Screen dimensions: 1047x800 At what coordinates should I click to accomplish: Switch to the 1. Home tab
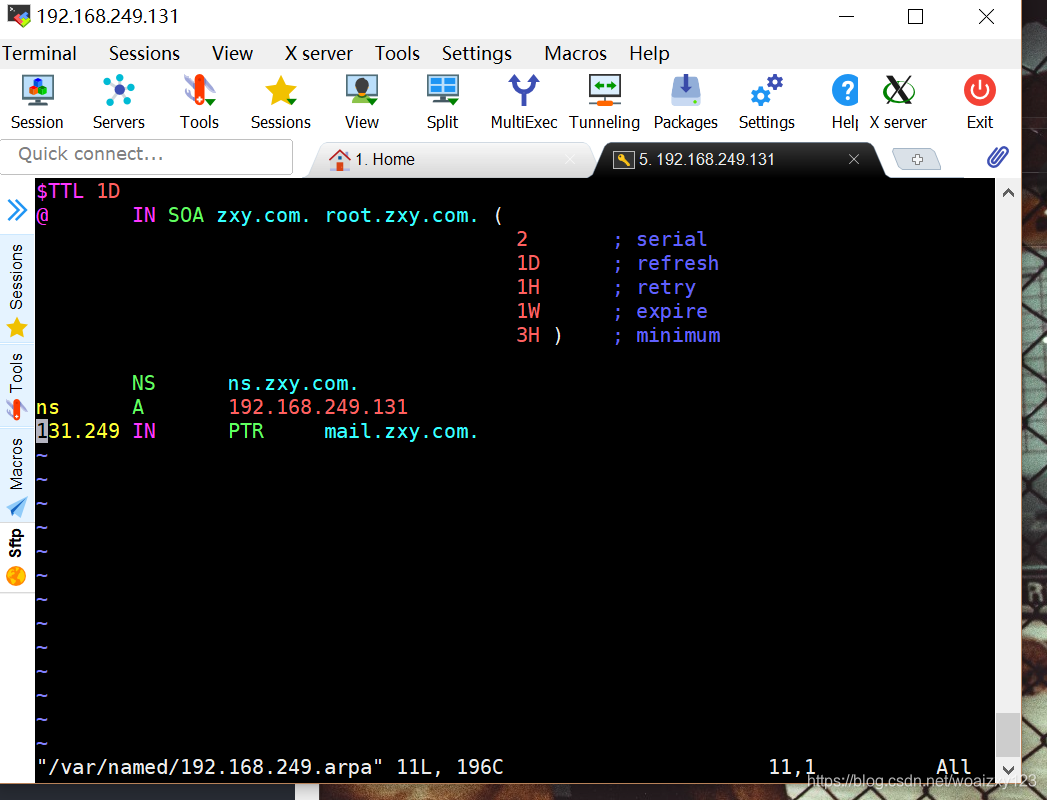point(451,160)
